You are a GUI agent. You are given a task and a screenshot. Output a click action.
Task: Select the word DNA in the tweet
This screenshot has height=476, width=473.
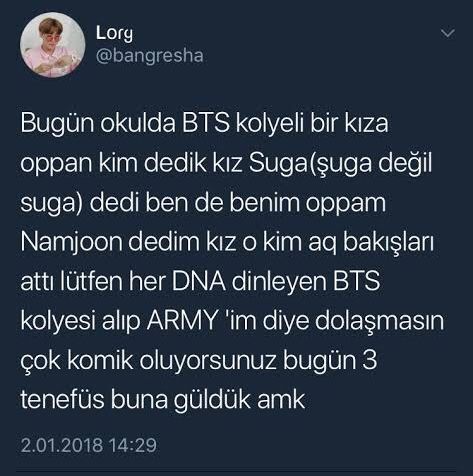coord(199,281)
